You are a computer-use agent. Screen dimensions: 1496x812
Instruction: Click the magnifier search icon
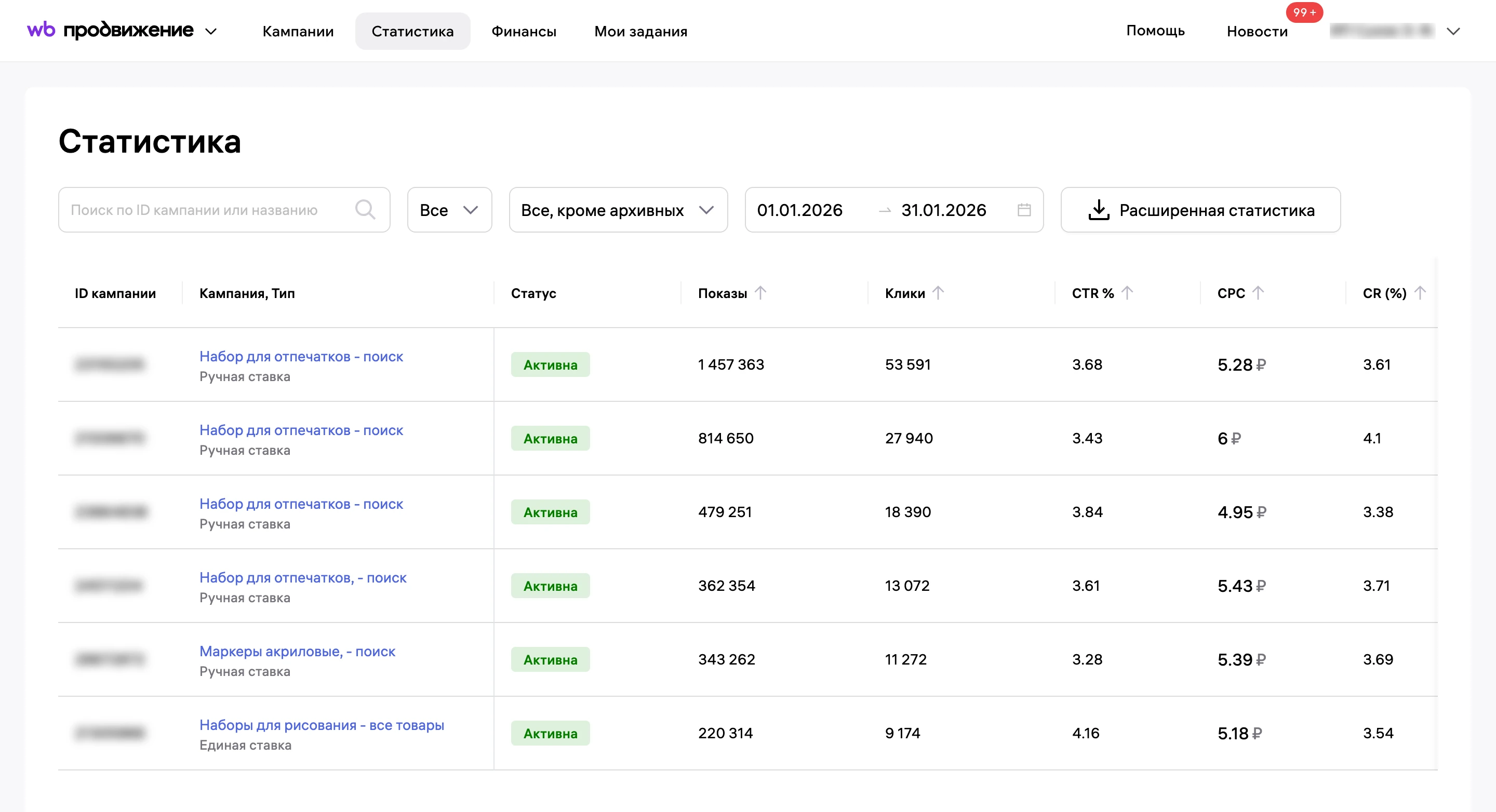coord(365,210)
